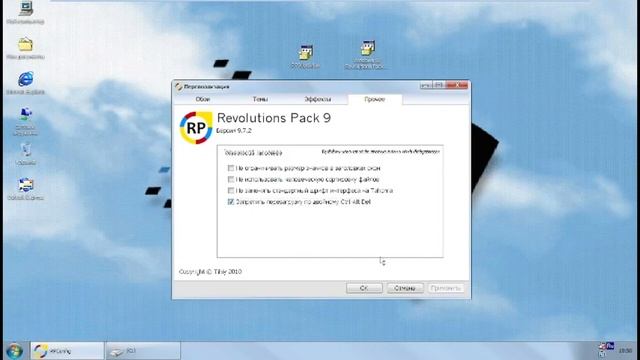Enable unlimited icon size in window titles
The height and width of the screenshot is (360, 640).
pos(231,168)
